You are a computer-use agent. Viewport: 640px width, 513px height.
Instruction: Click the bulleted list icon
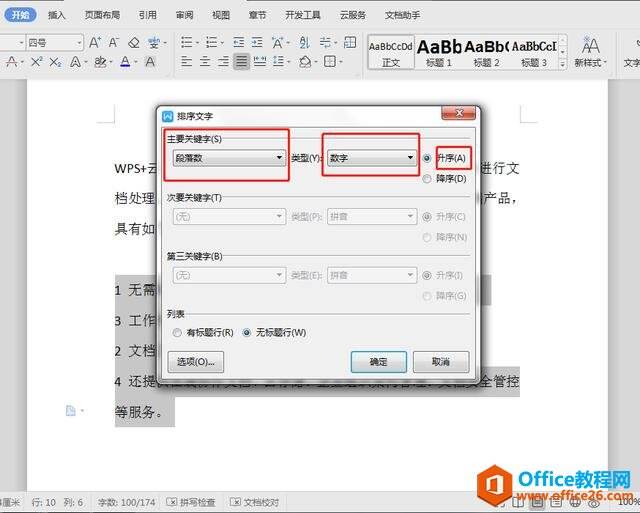tap(187, 42)
